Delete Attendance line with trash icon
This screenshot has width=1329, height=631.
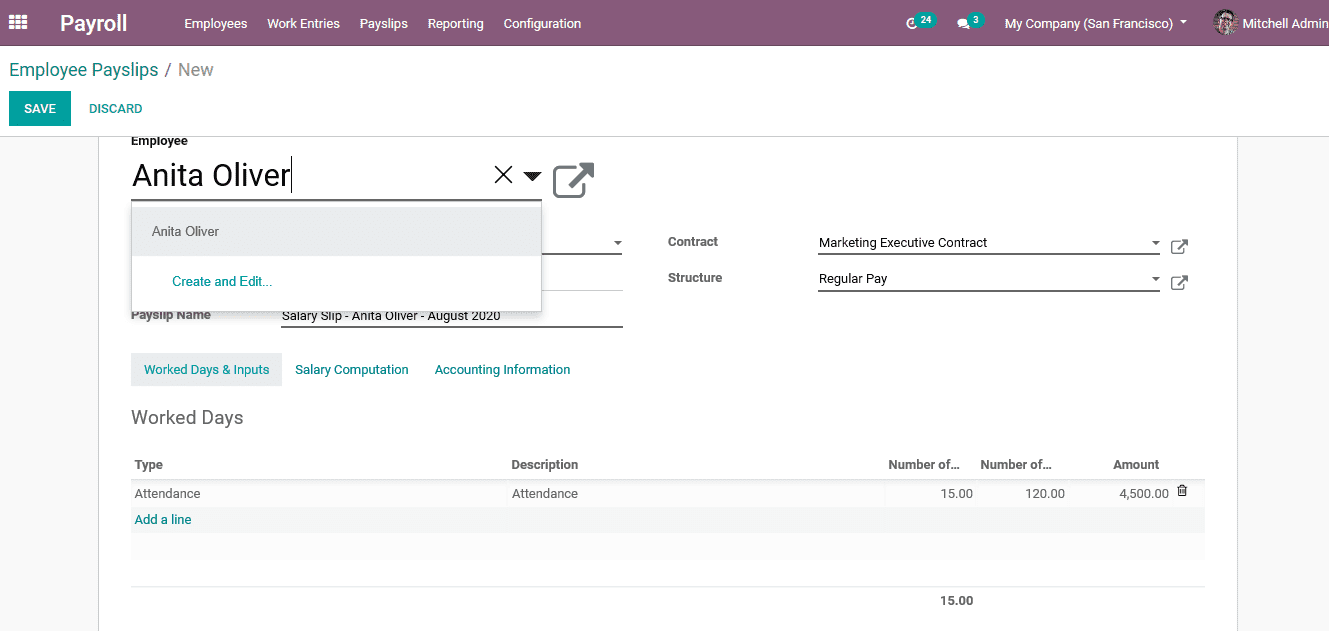click(1182, 491)
